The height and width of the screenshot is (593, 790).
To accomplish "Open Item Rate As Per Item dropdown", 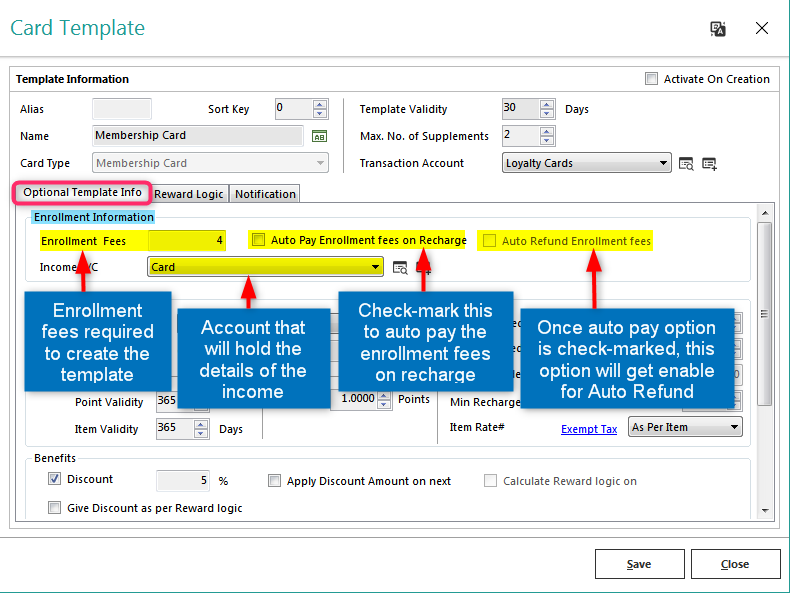I will tap(685, 427).
